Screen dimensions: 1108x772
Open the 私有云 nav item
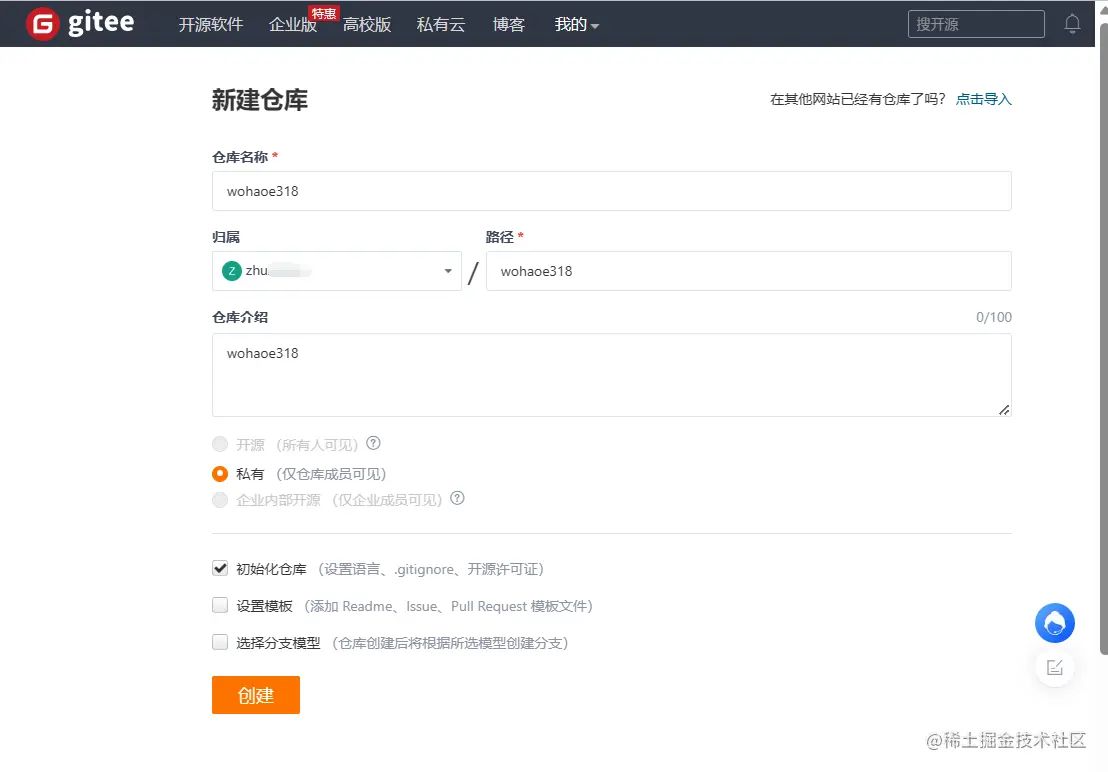pos(441,25)
